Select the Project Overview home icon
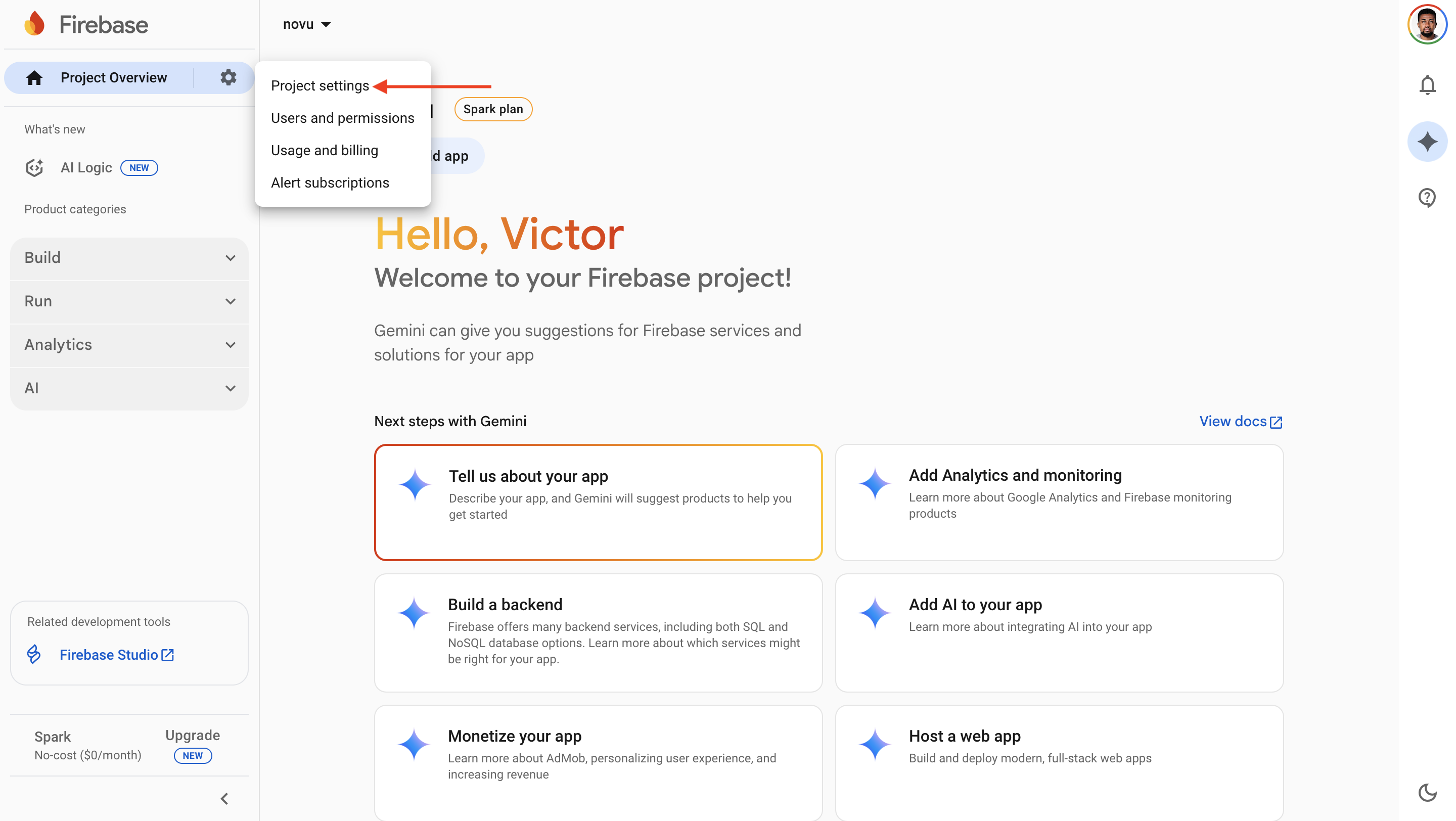The width and height of the screenshot is (1456, 821). click(x=34, y=77)
